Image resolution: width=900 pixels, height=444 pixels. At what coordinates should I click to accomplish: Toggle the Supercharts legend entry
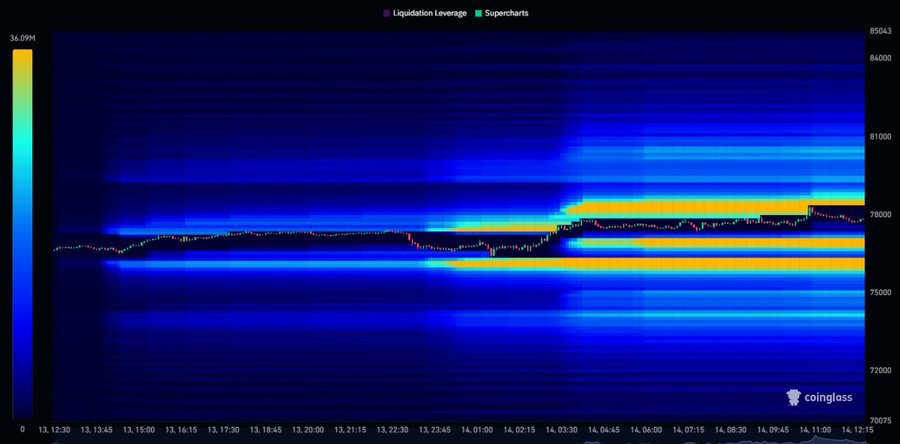point(501,13)
